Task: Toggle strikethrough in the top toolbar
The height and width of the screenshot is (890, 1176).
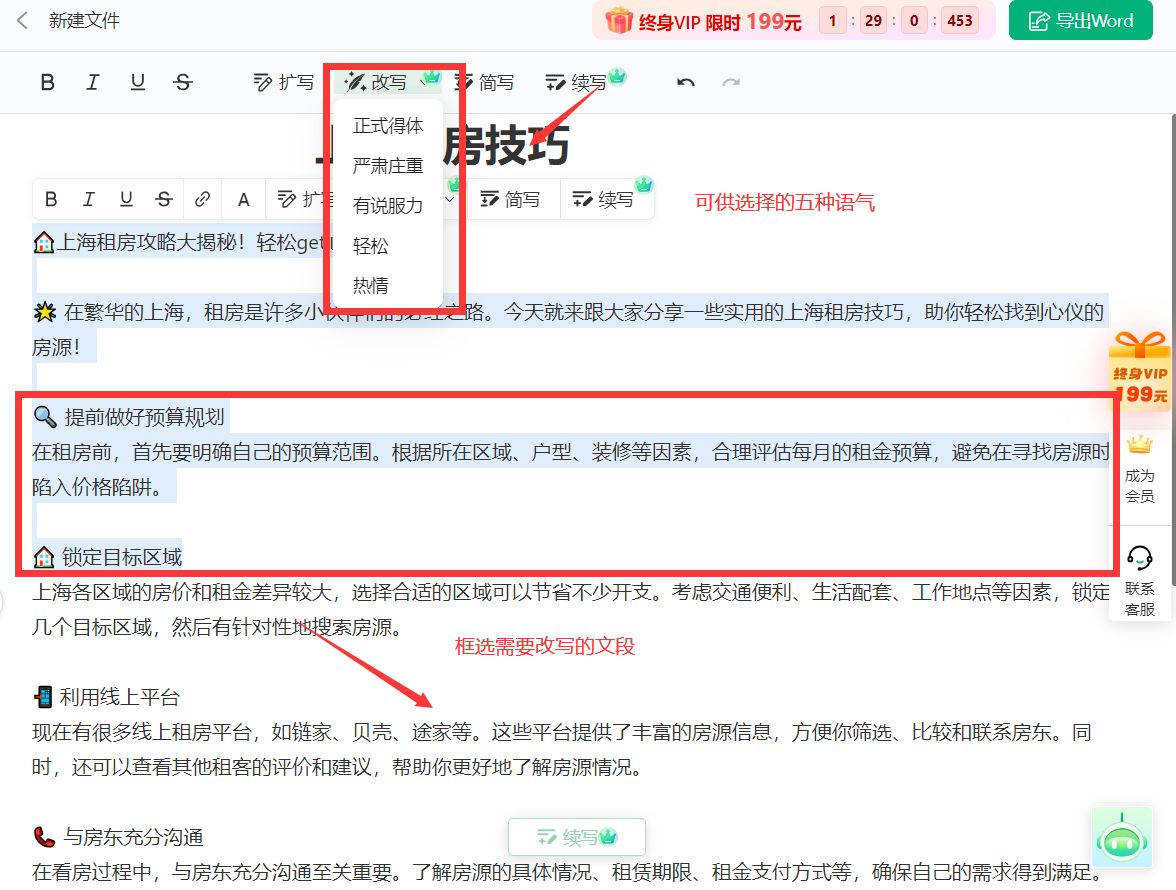Action: point(183,82)
